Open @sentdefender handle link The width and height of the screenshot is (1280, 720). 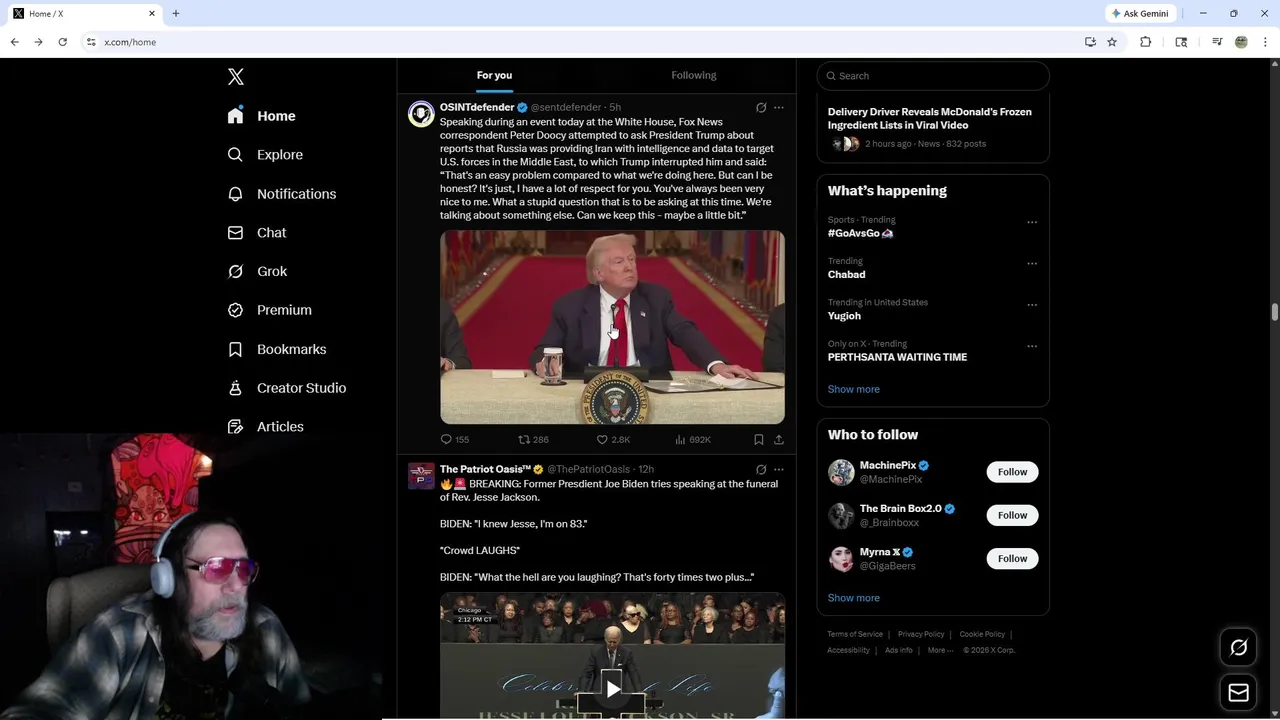(x=566, y=107)
